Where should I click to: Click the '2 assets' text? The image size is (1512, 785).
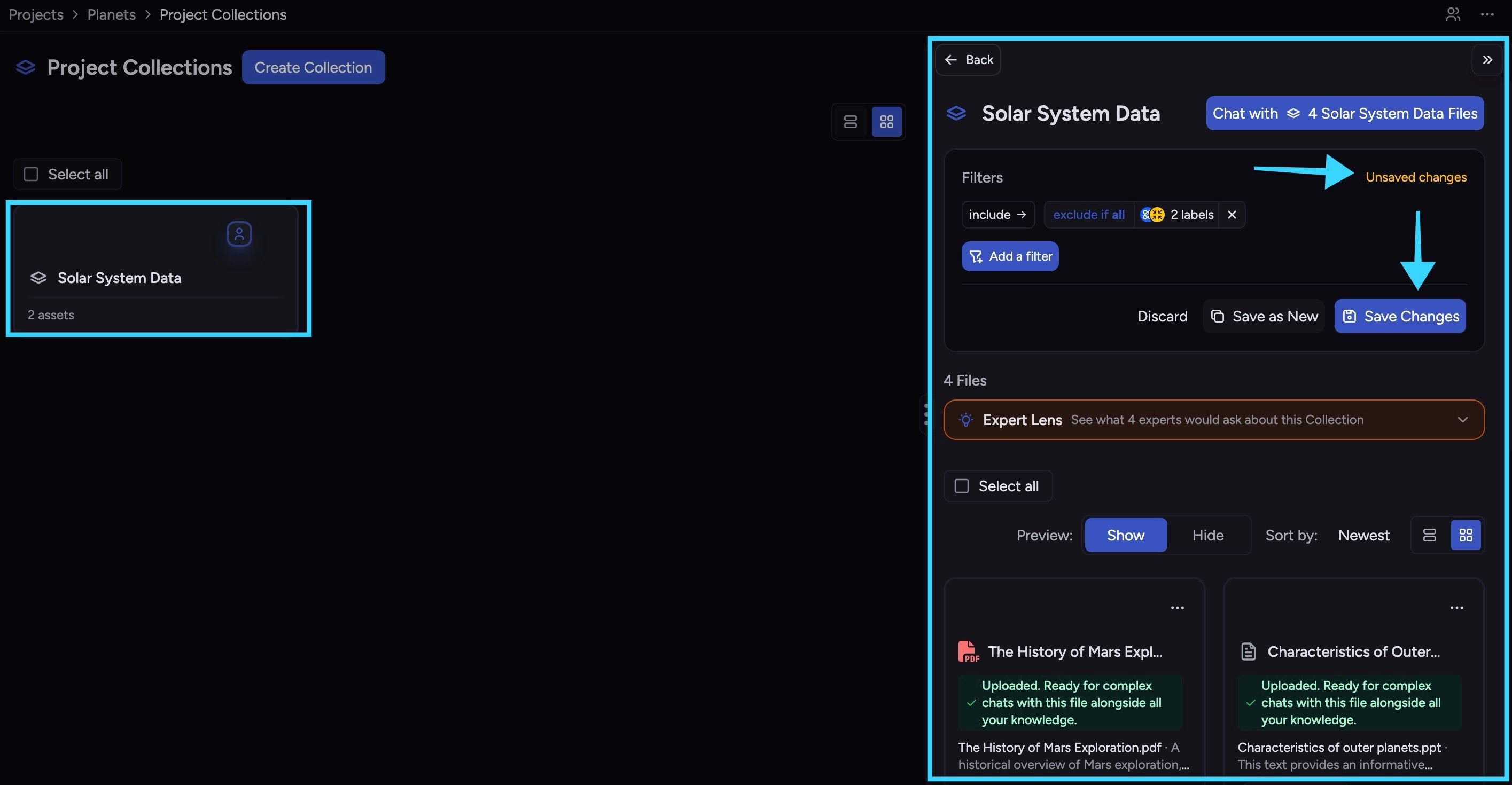(x=51, y=315)
